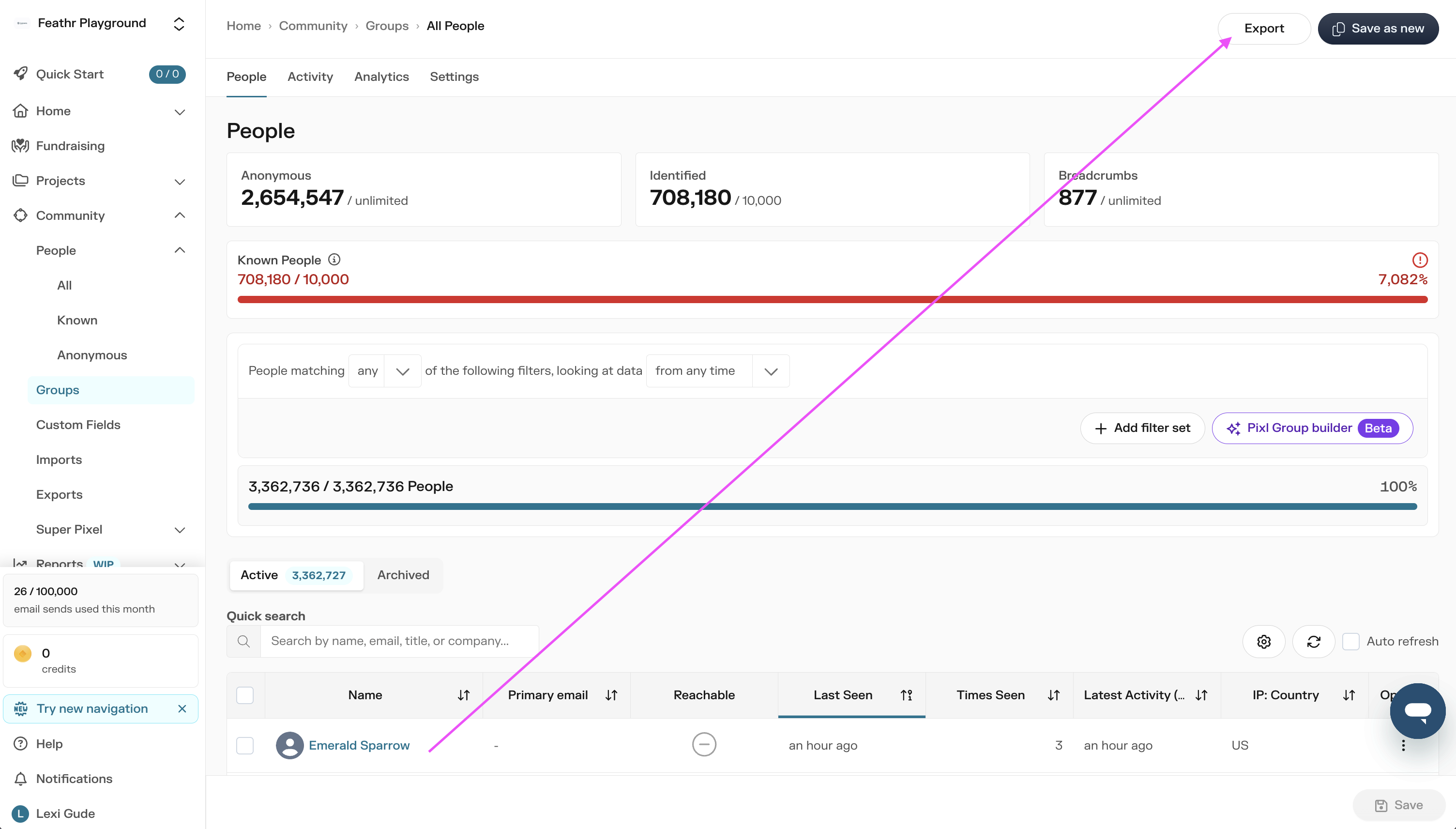
Task: Click the Known People red progress bar
Action: [x=833, y=299]
